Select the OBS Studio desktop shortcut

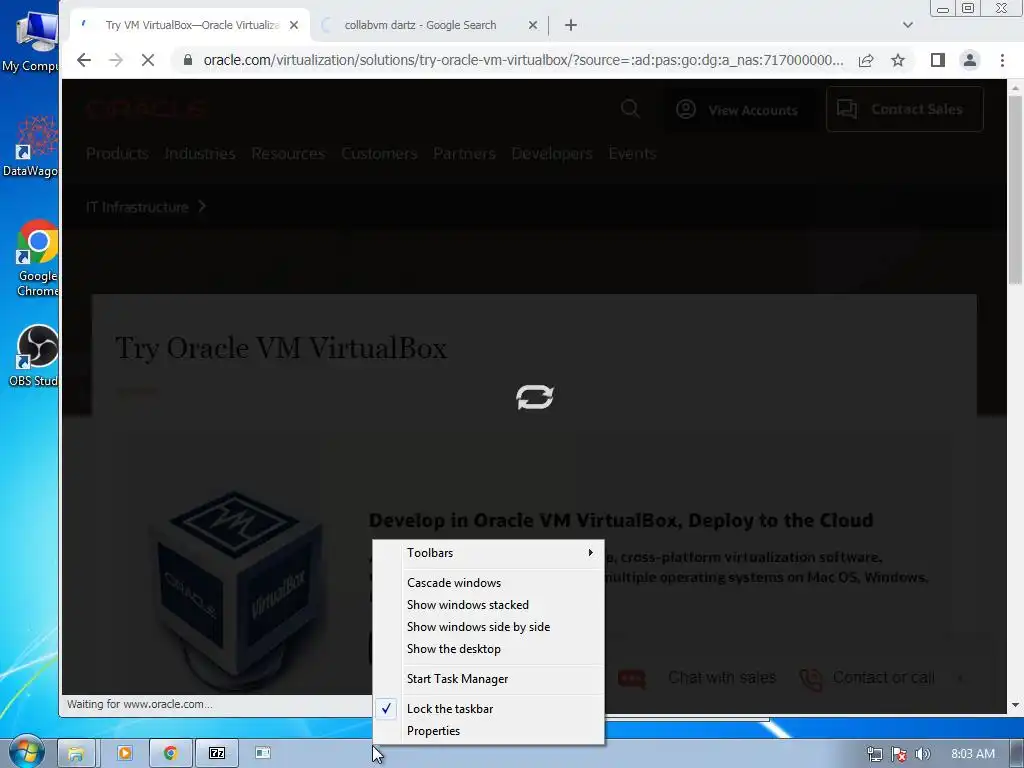[34, 356]
